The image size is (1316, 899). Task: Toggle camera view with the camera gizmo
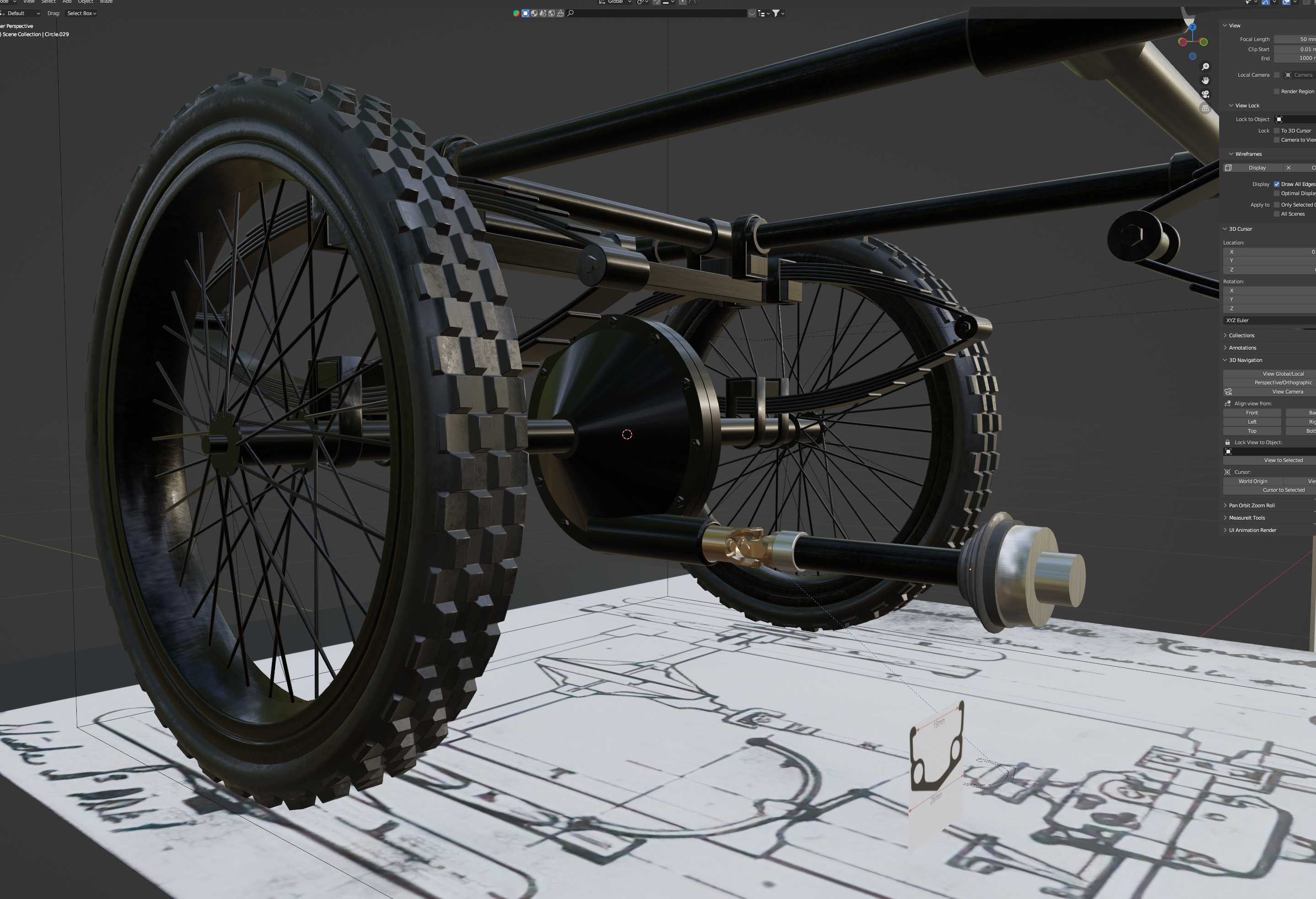tap(1205, 94)
